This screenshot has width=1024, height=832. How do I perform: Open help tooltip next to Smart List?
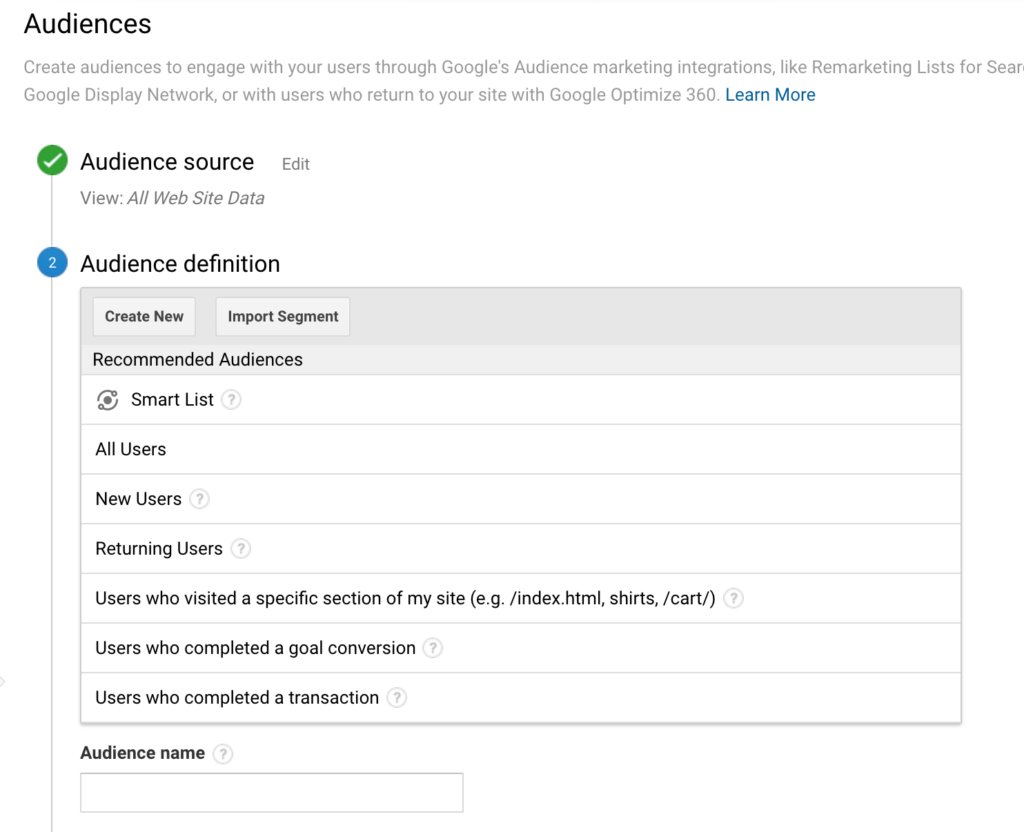[231, 400]
